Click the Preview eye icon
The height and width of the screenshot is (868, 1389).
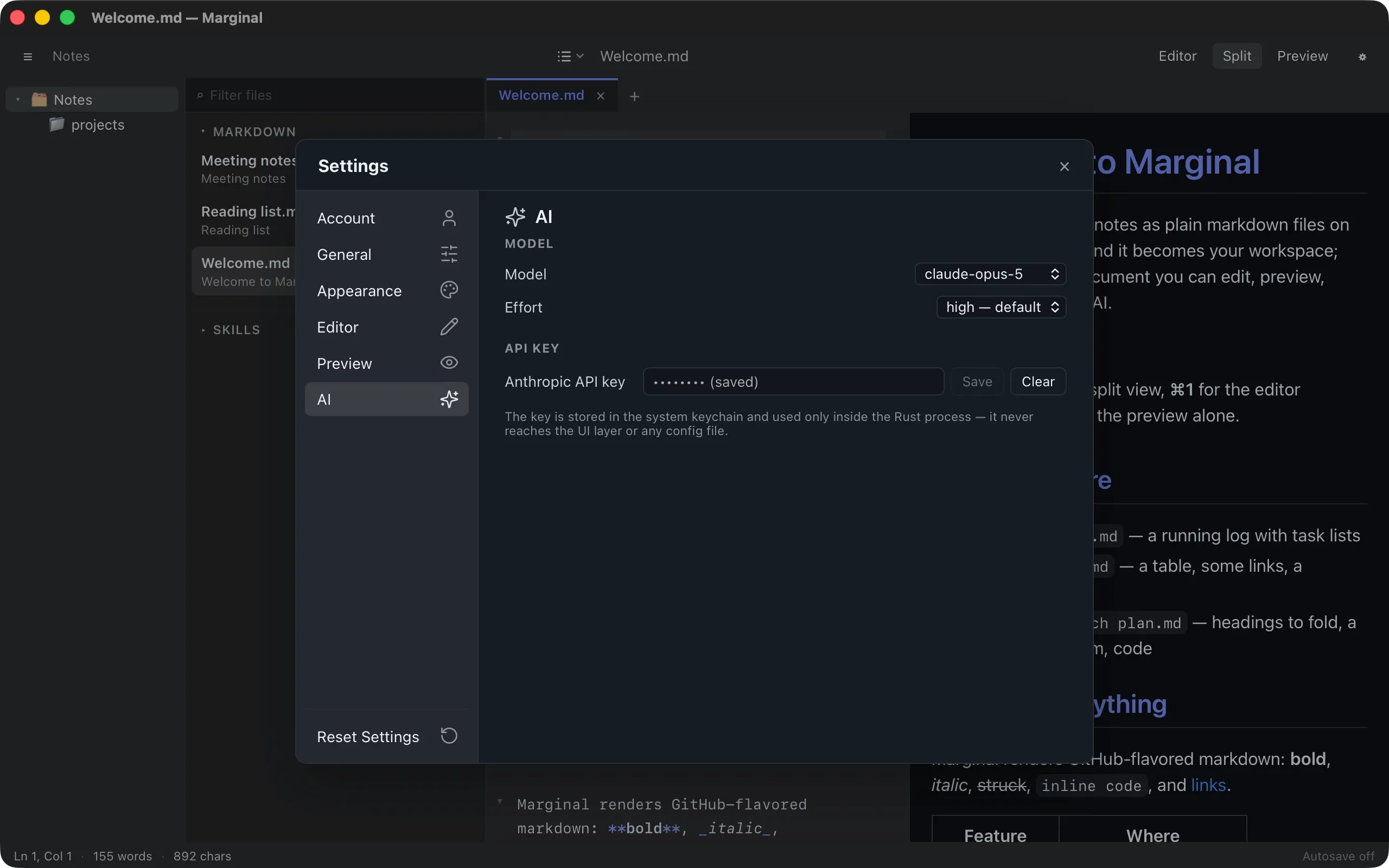coord(449,363)
